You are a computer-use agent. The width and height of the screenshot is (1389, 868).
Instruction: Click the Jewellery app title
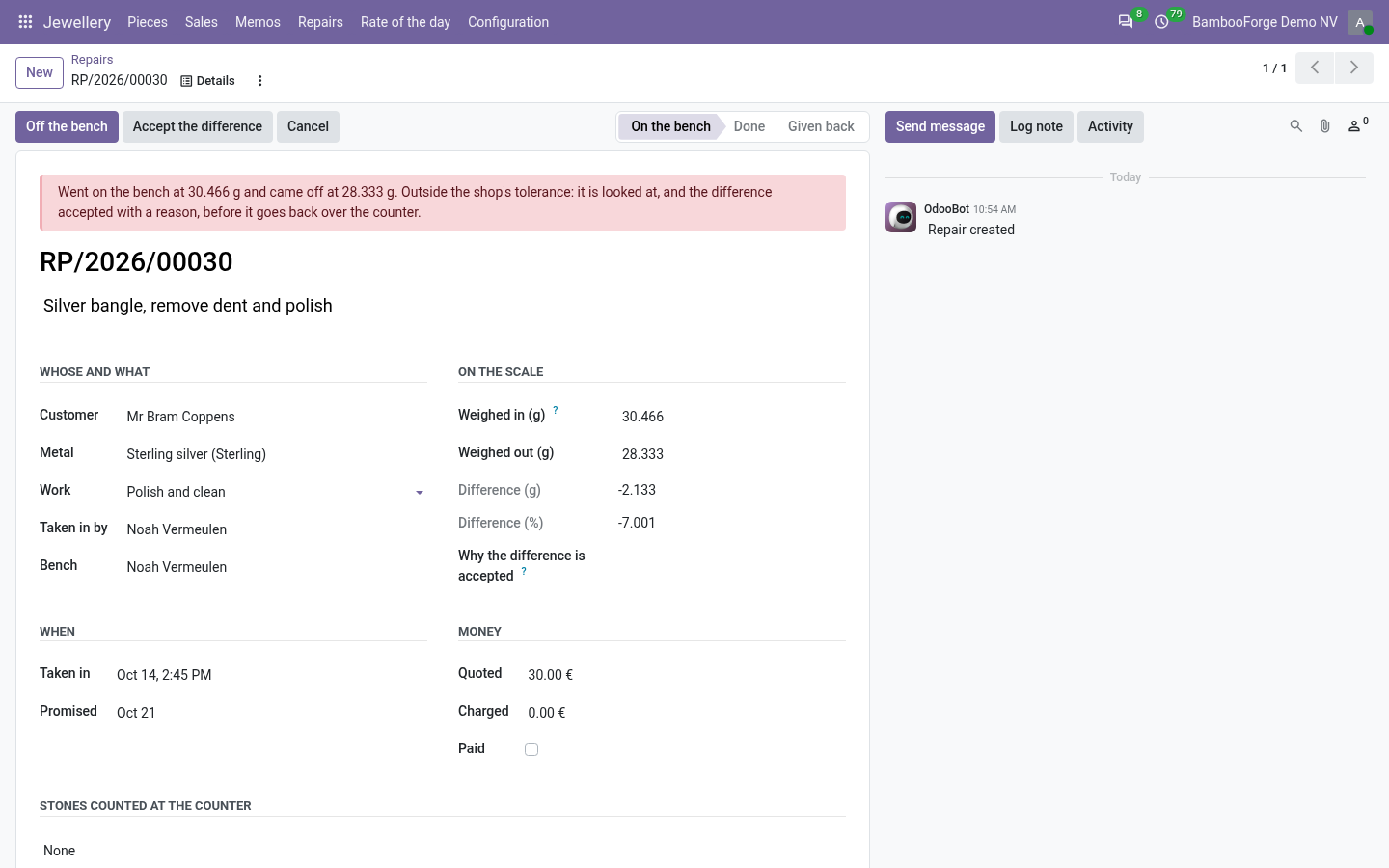[77, 22]
